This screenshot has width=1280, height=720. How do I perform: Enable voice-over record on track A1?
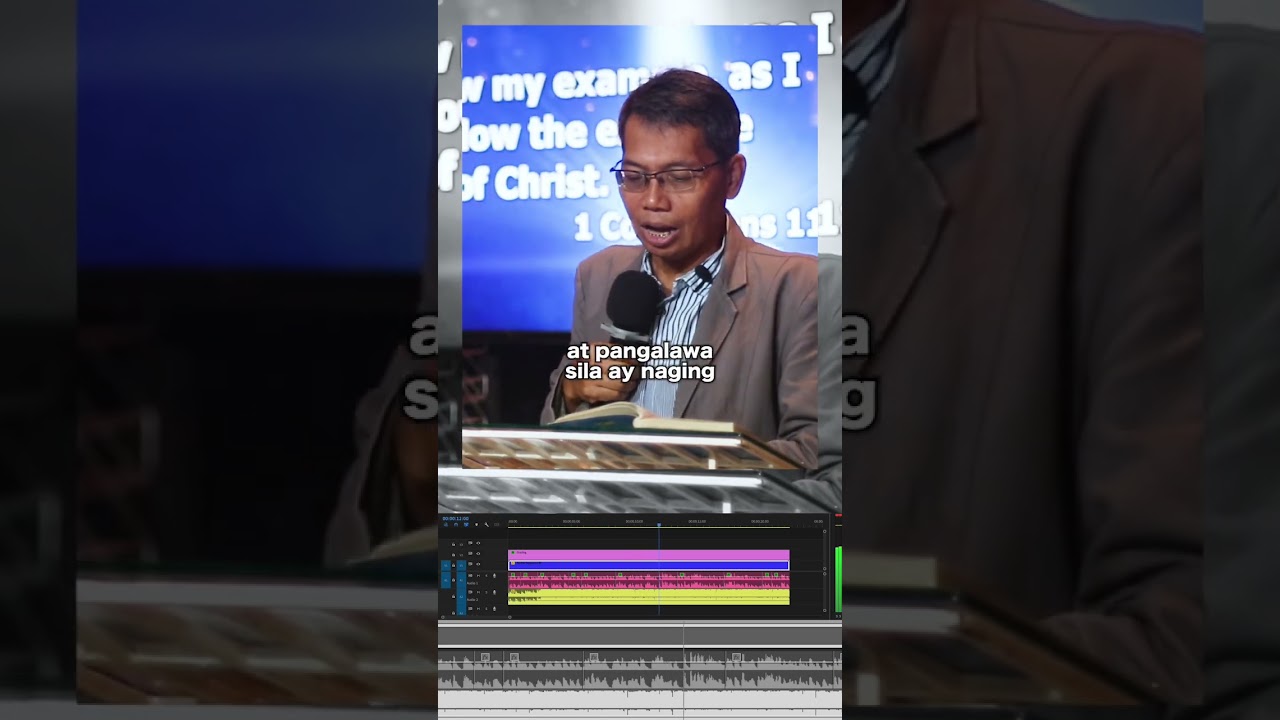494,576
